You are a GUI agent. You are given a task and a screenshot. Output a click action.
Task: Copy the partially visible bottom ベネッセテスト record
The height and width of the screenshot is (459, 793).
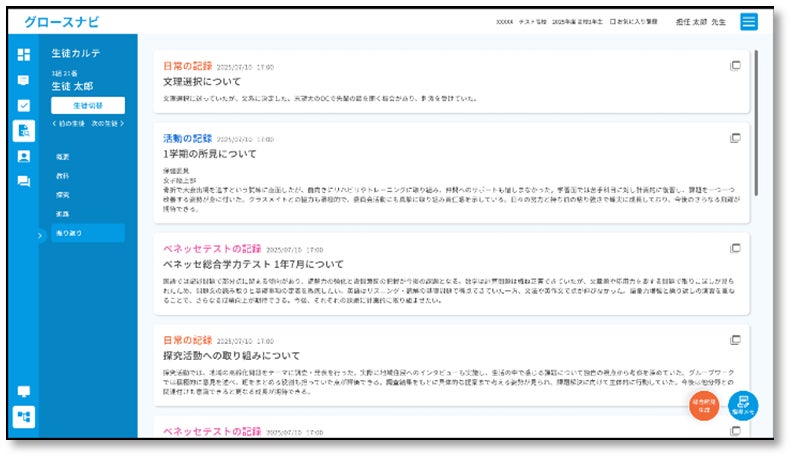tap(735, 431)
